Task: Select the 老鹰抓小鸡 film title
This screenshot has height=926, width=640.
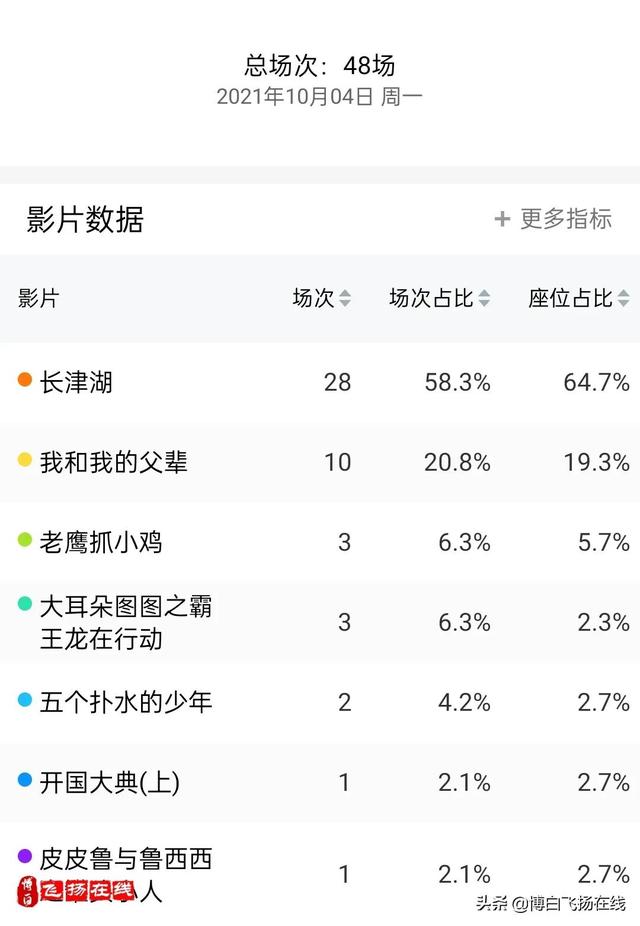Action: coord(101,542)
